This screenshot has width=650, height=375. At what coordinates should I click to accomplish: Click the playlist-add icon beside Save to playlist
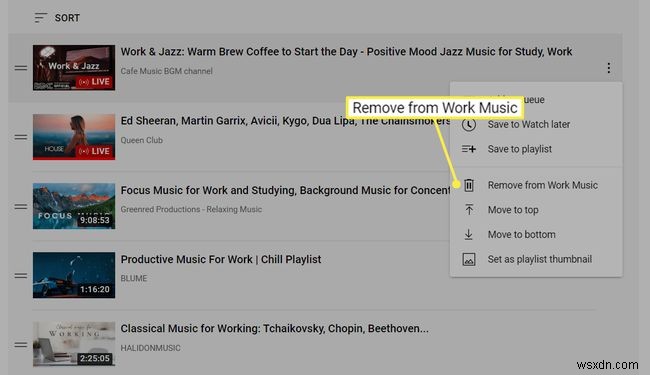point(469,149)
